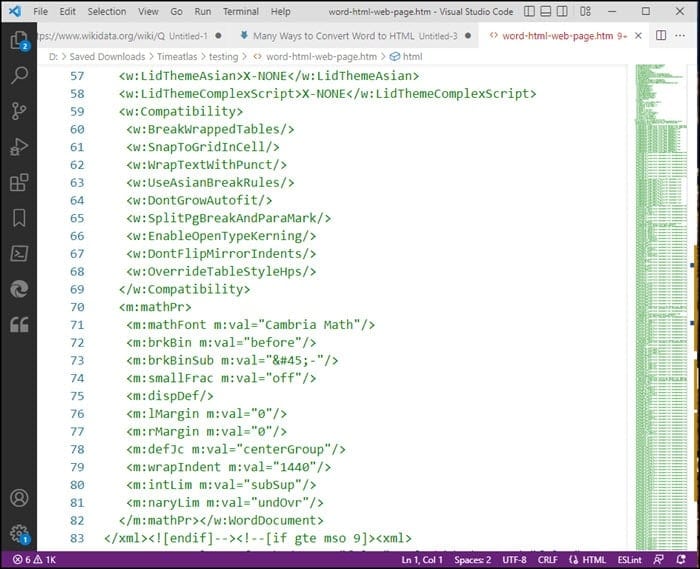Switch to the Many Ways to Convert Word tab
This screenshot has height=569, width=700.
click(x=355, y=36)
